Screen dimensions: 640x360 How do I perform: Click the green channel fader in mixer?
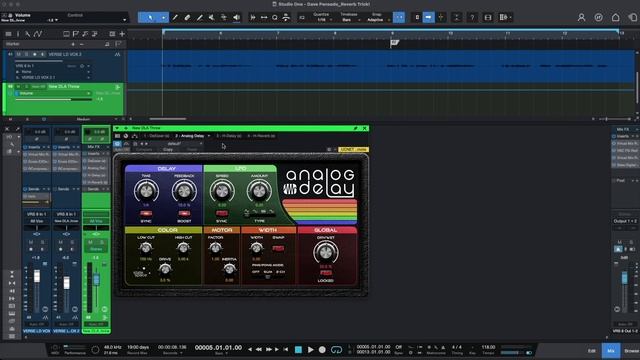[x=97, y=280]
